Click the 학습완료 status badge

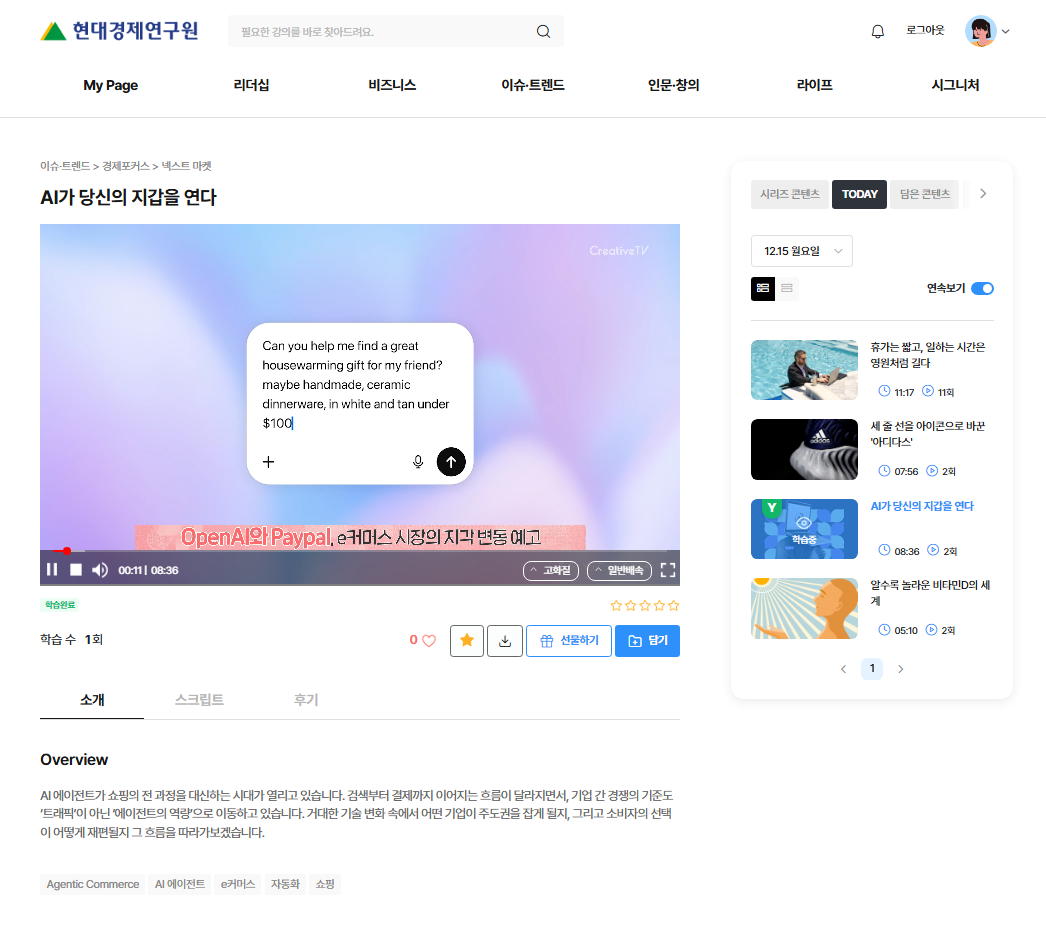pyautogui.click(x=60, y=605)
